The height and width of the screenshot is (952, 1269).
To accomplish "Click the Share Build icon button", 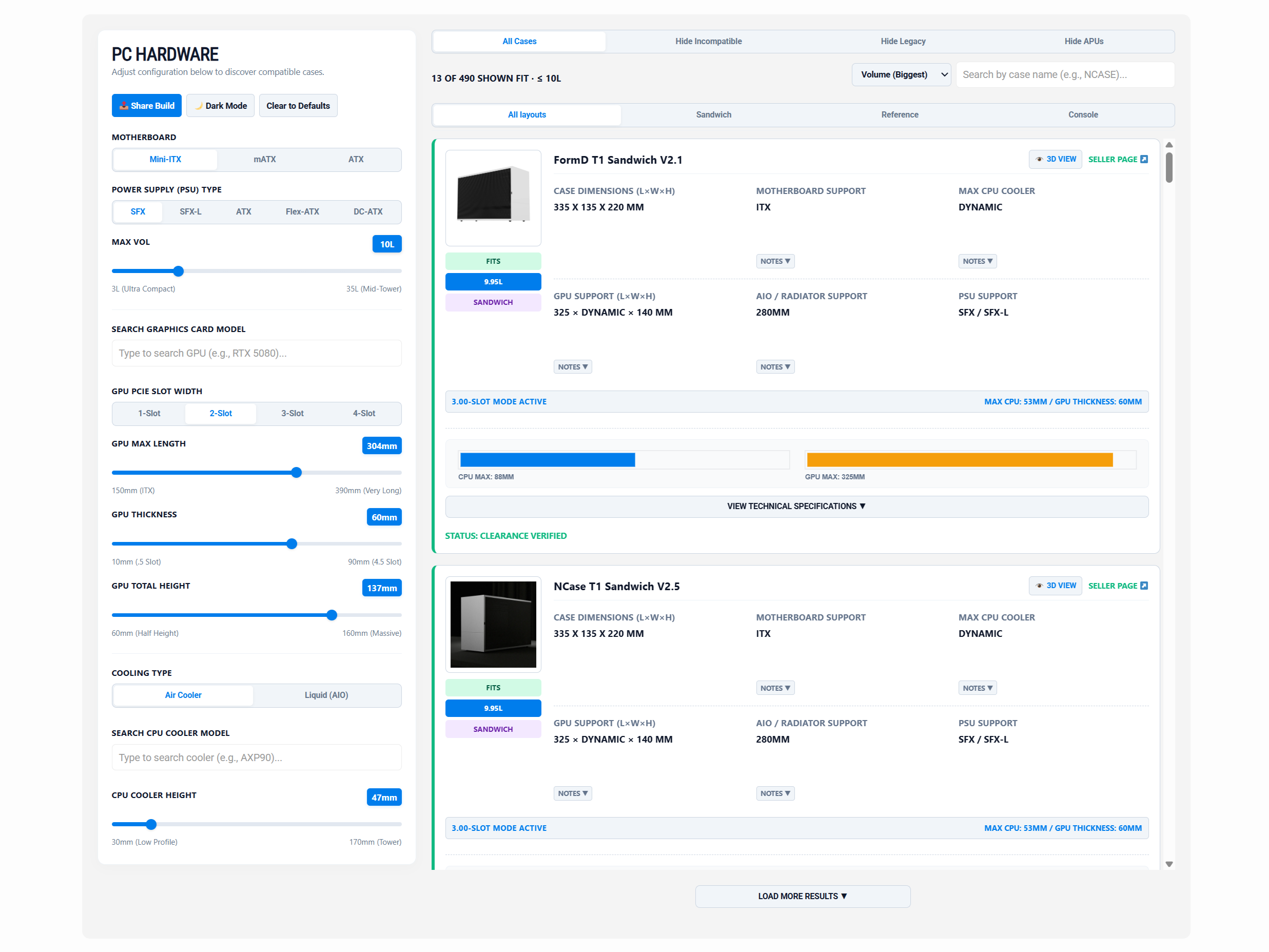I will pyautogui.click(x=146, y=106).
